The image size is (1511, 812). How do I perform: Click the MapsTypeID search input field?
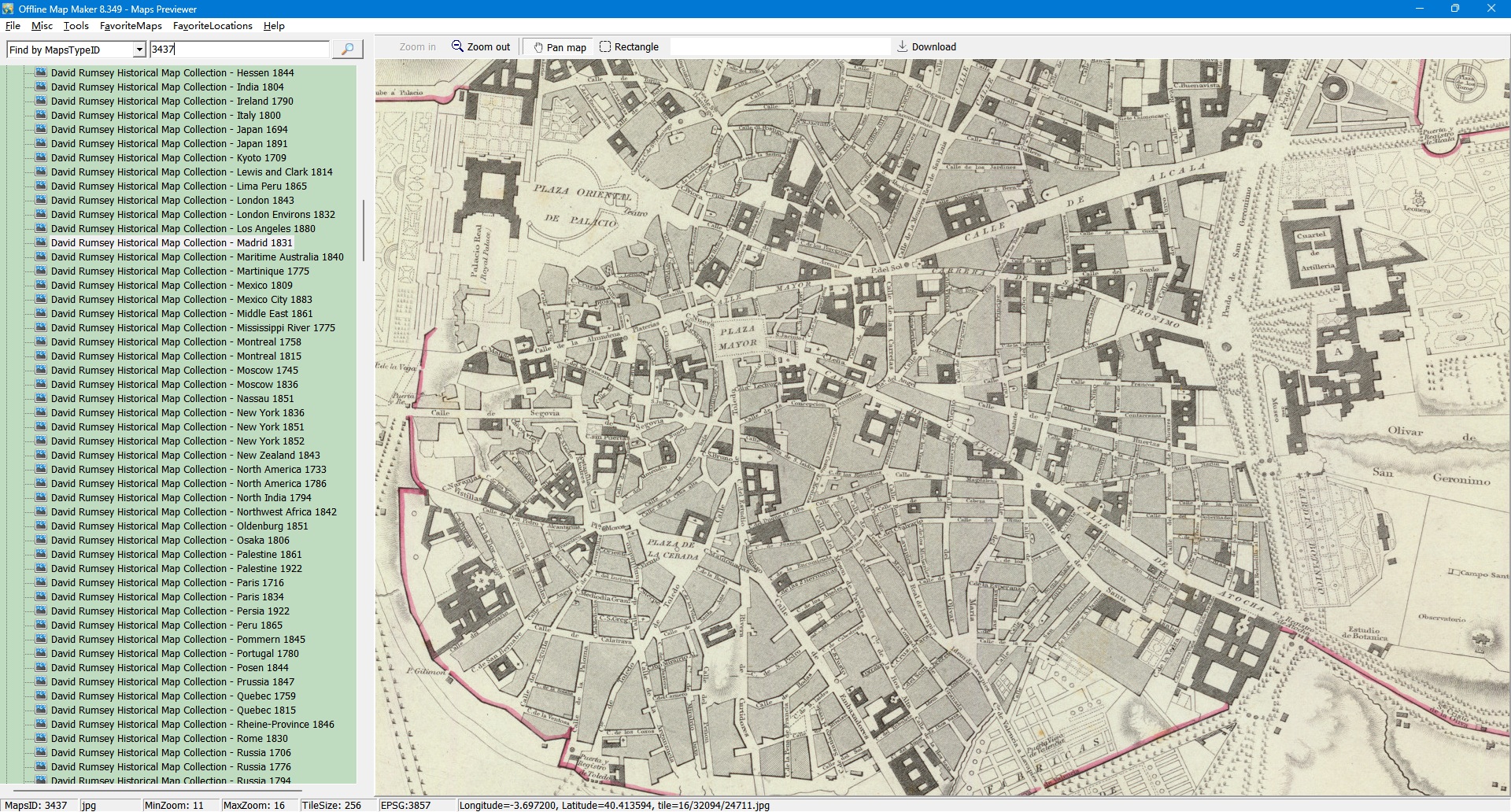coord(239,50)
